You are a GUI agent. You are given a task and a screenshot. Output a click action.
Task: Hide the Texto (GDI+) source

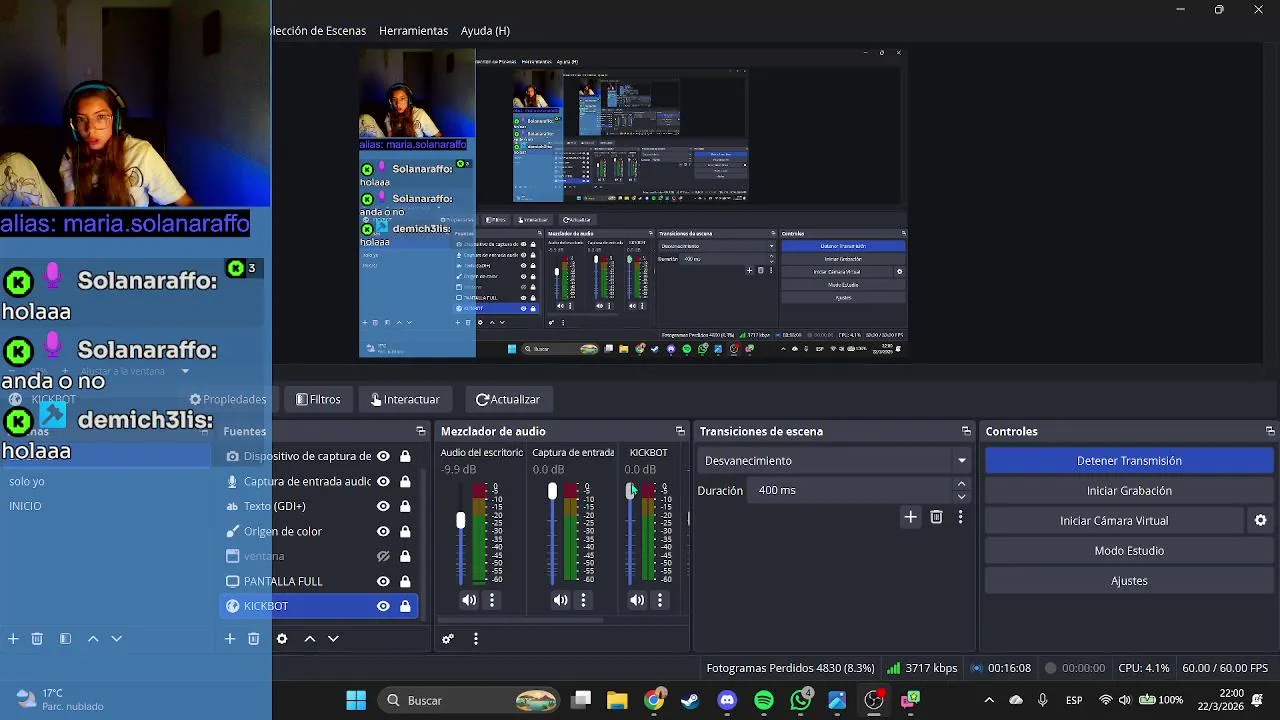coord(383,506)
